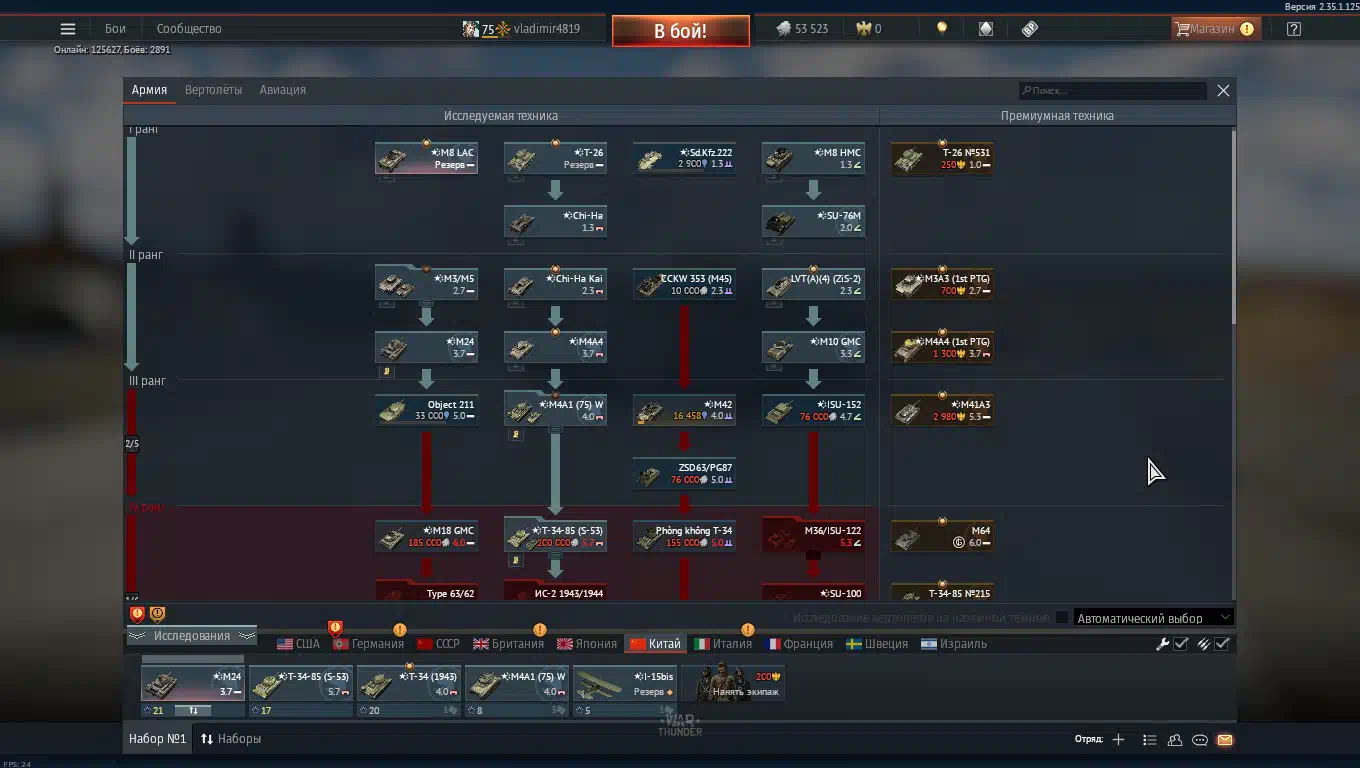The image size is (1360, 768).
Task: Open the Магазин shop button
Action: [1215, 29]
